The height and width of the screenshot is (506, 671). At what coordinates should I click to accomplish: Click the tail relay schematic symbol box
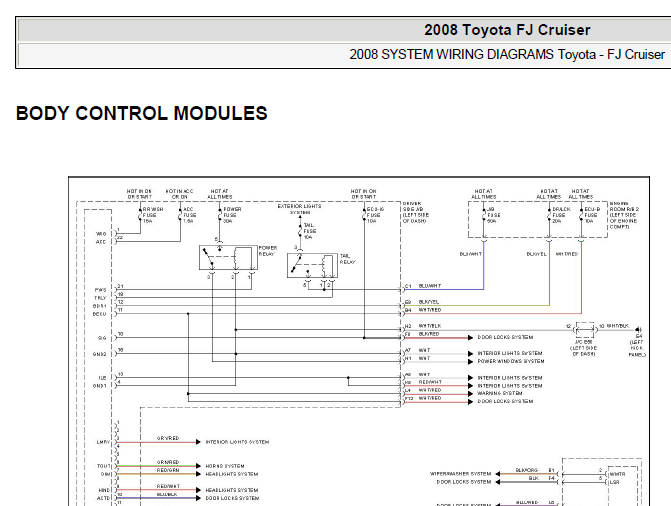(312, 266)
